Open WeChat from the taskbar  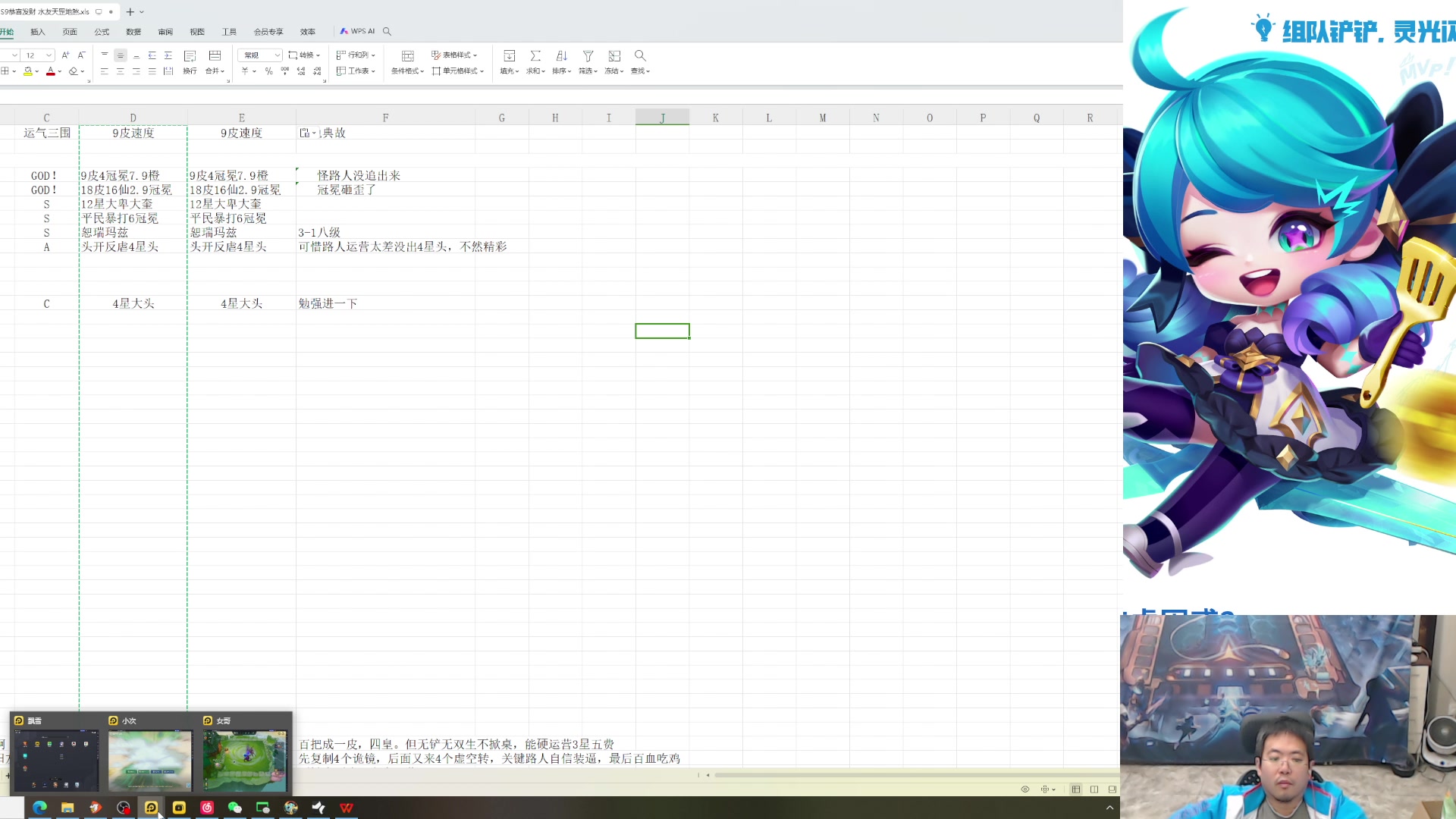235,808
